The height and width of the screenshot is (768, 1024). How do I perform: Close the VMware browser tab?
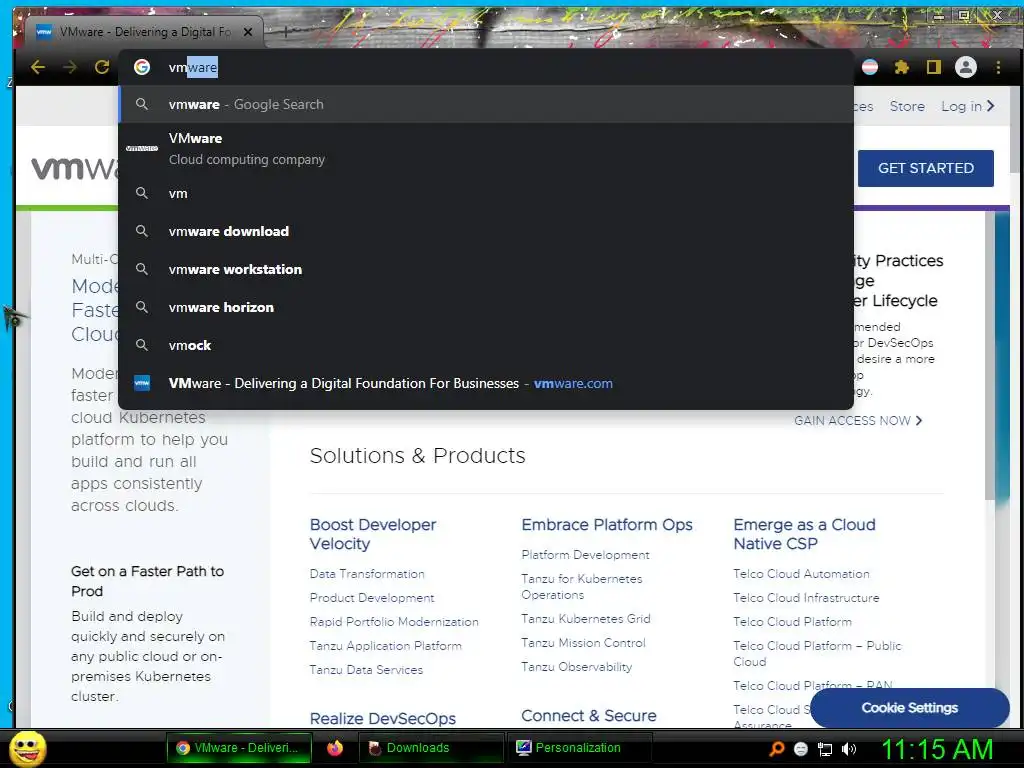point(248,31)
